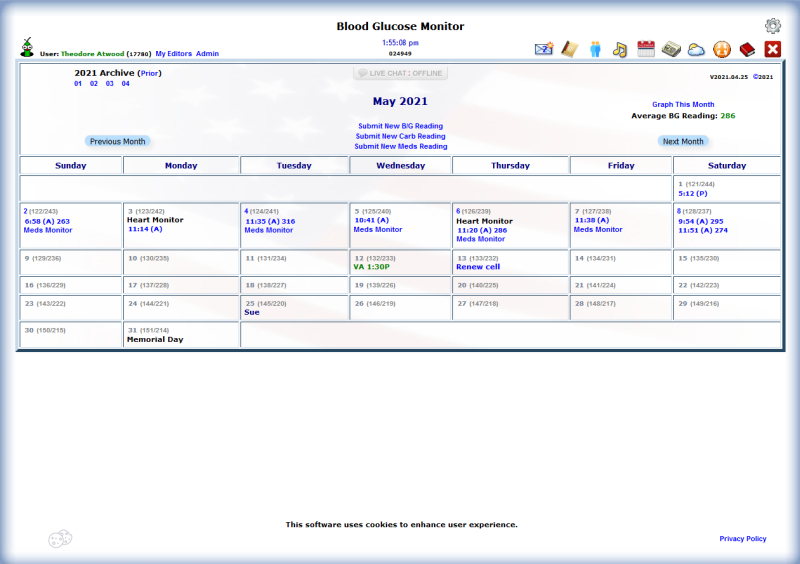Open the mail envelope icon
The image size is (800, 564).
point(544,49)
